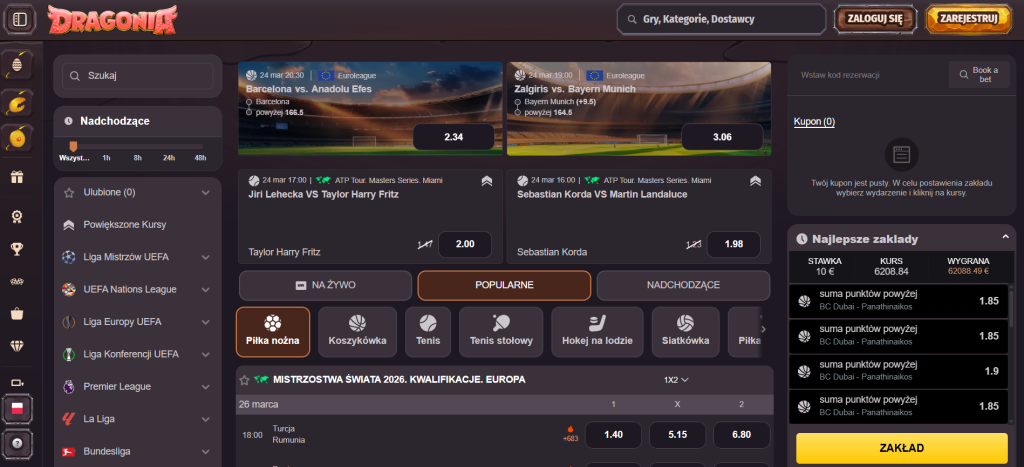Viewport: 1024px width, 467px height.
Task: Toggle the sidebar menu icon
Action: [x=20, y=19]
